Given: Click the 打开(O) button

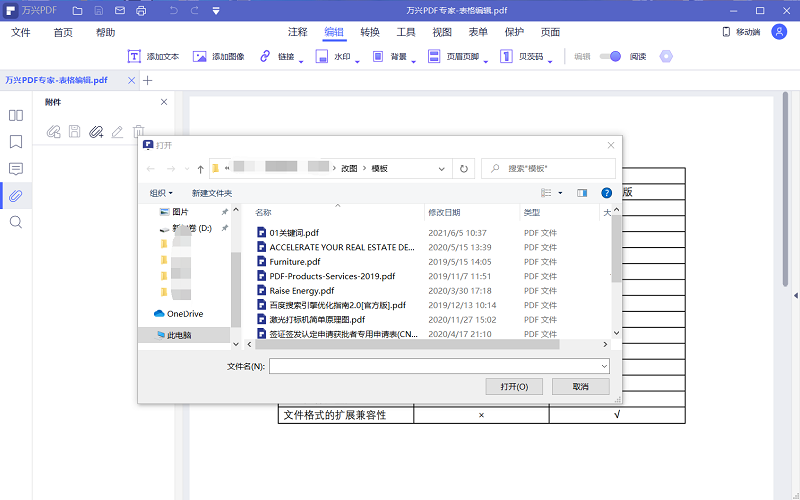Looking at the screenshot, I should (x=514, y=386).
